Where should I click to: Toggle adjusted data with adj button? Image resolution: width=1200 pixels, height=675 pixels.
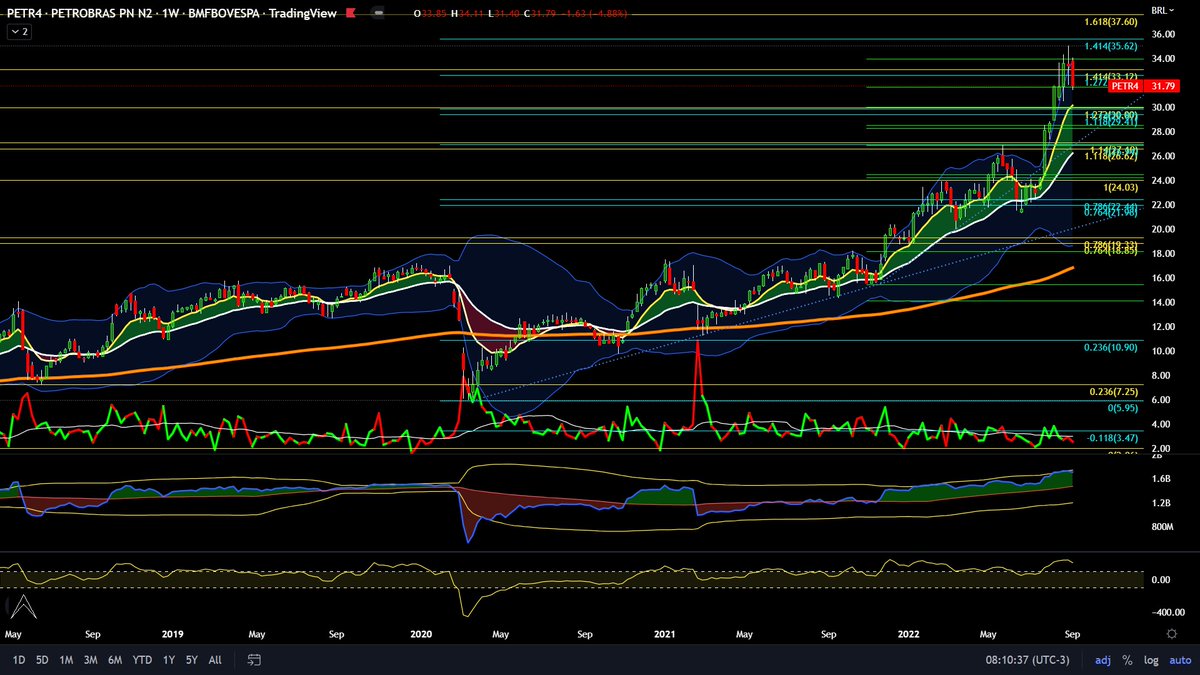click(x=1103, y=660)
